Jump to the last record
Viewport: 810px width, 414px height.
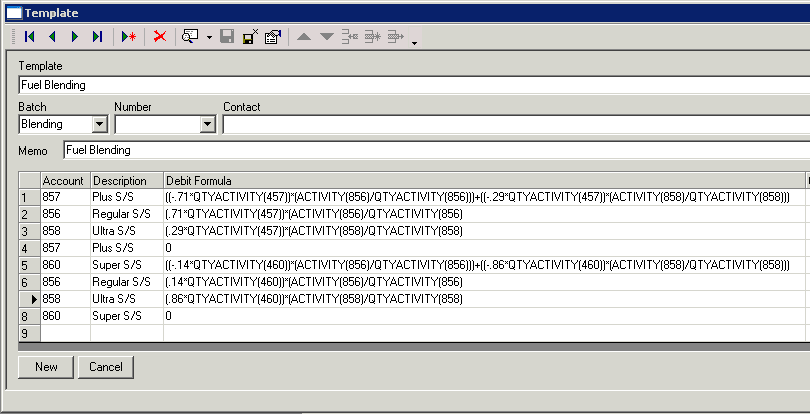[97, 37]
